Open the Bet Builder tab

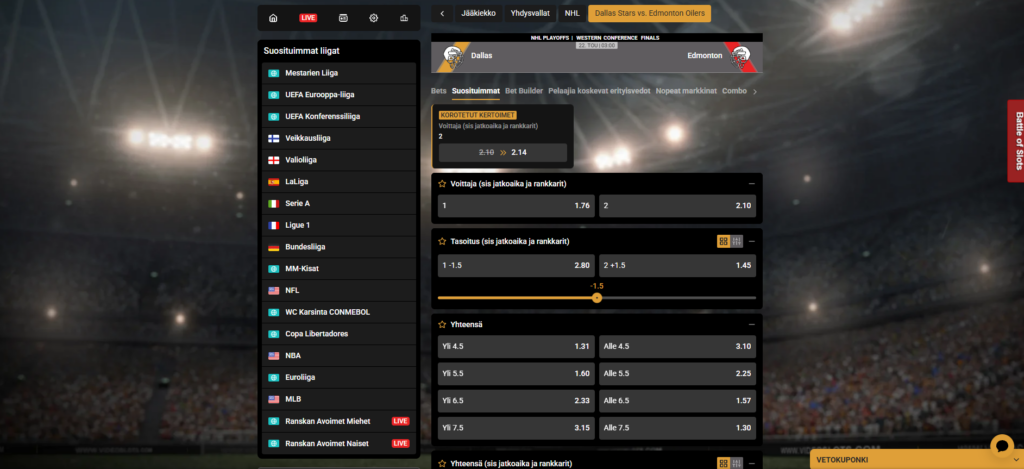524,91
